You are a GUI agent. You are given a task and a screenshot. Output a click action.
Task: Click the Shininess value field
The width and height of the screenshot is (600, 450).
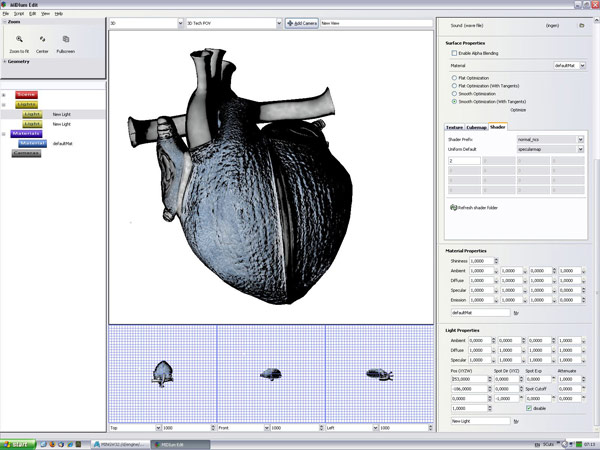pos(481,261)
